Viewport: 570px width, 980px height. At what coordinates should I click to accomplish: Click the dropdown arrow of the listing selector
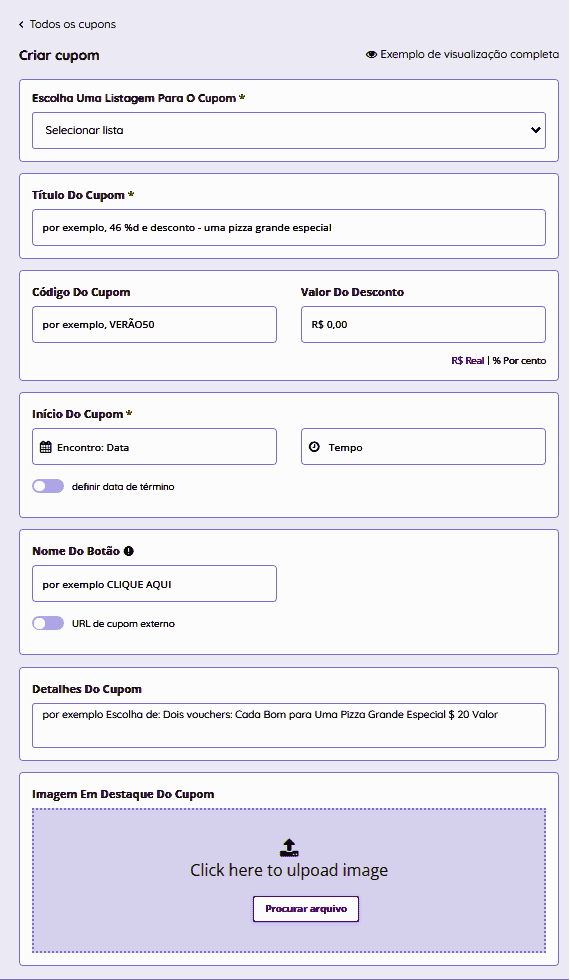click(536, 130)
